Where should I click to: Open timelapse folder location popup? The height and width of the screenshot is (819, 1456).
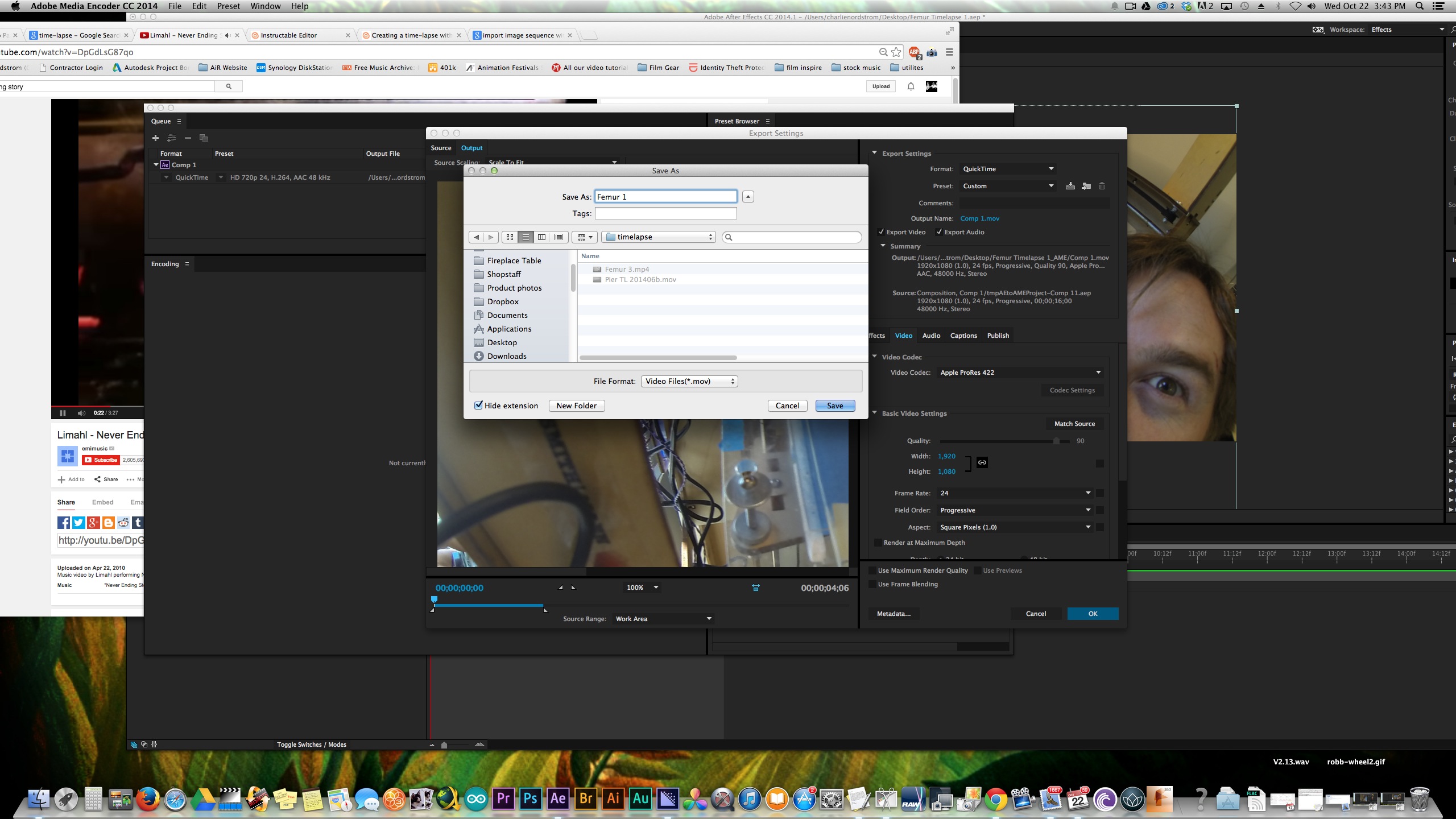click(x=658, y=237)
